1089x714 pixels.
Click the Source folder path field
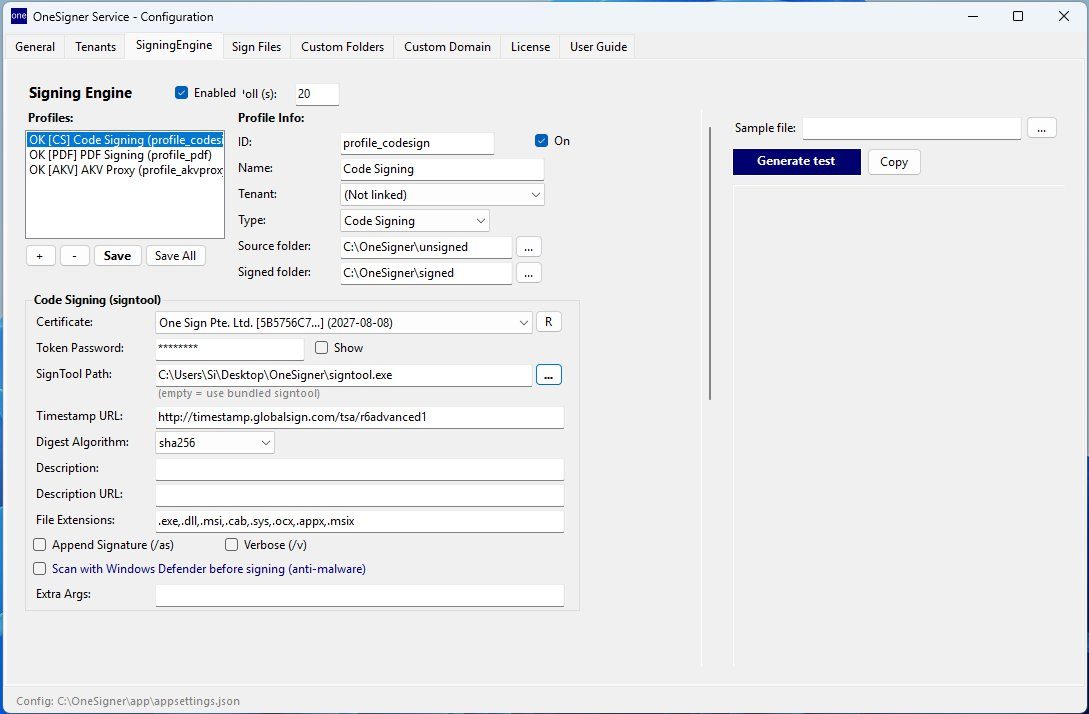[426, 247]
